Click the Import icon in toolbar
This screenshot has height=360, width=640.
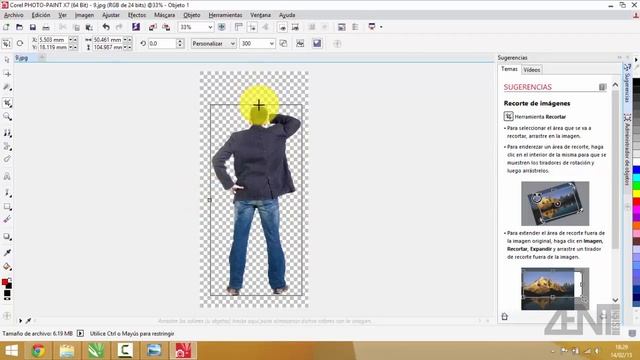coord(153,27)
